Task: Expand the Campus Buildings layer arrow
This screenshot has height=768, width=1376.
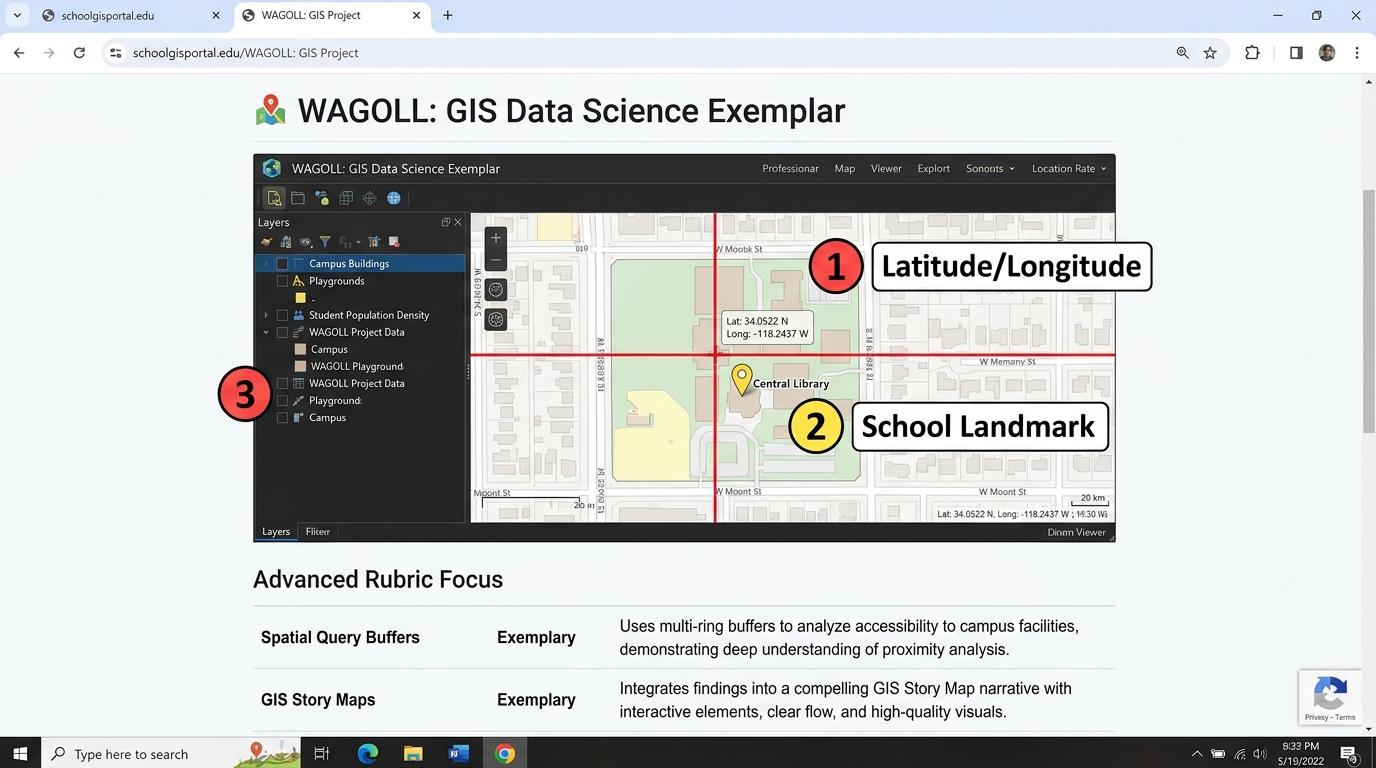Action: [x=266, y=264]
